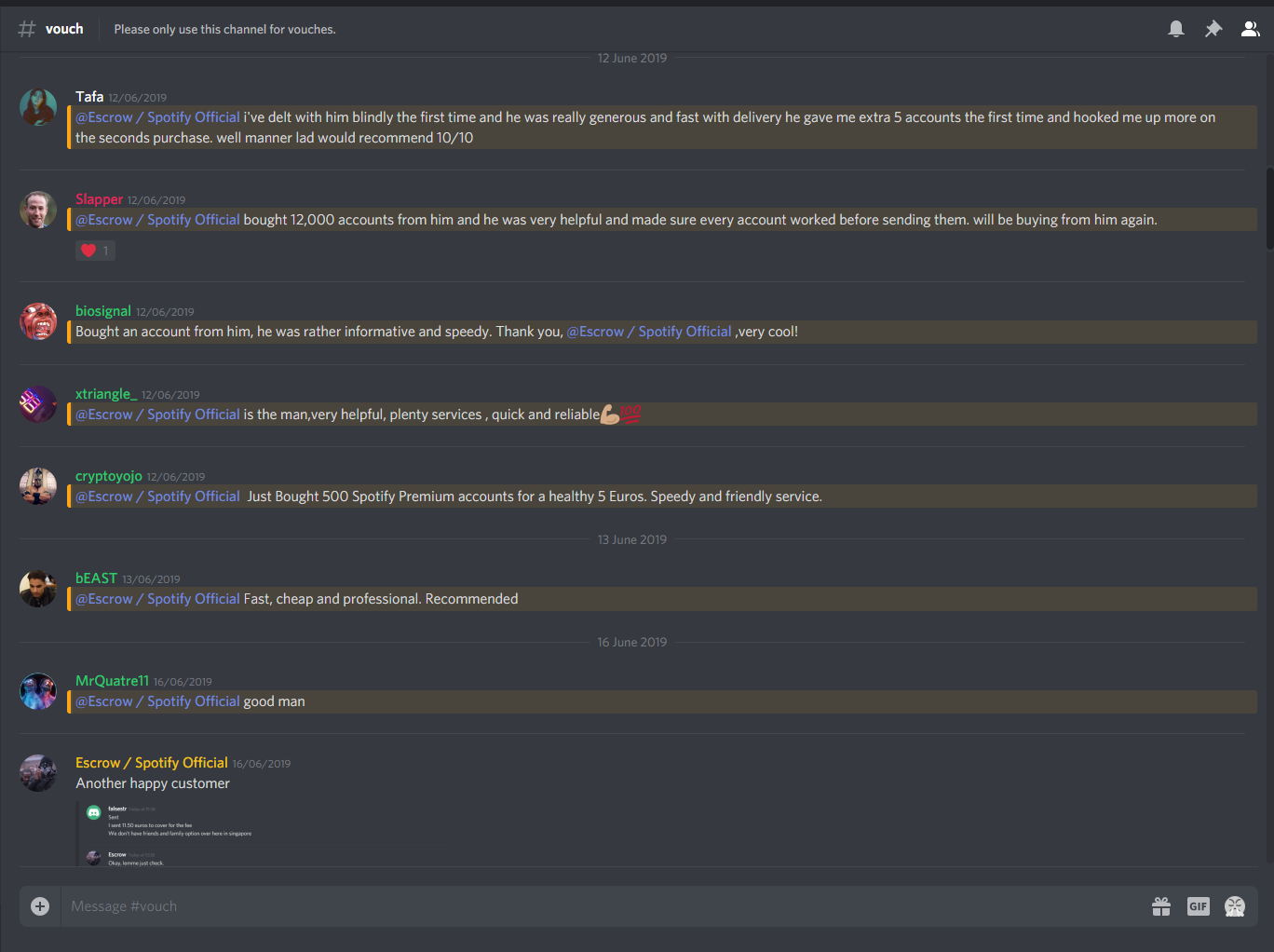The width and height of the screenshot is (1274, 952).
Task: Show pinned messages via pin icon
Action: point(1213,29)
